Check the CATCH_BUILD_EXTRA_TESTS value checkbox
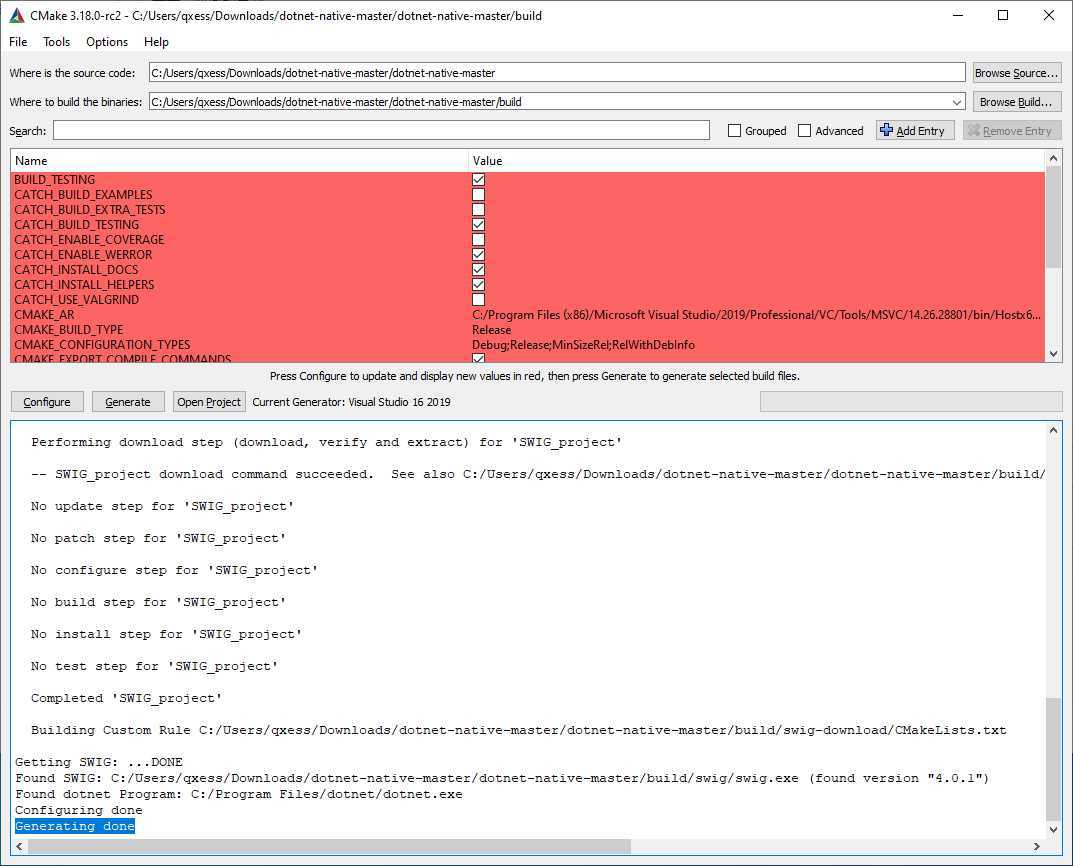 478,210
